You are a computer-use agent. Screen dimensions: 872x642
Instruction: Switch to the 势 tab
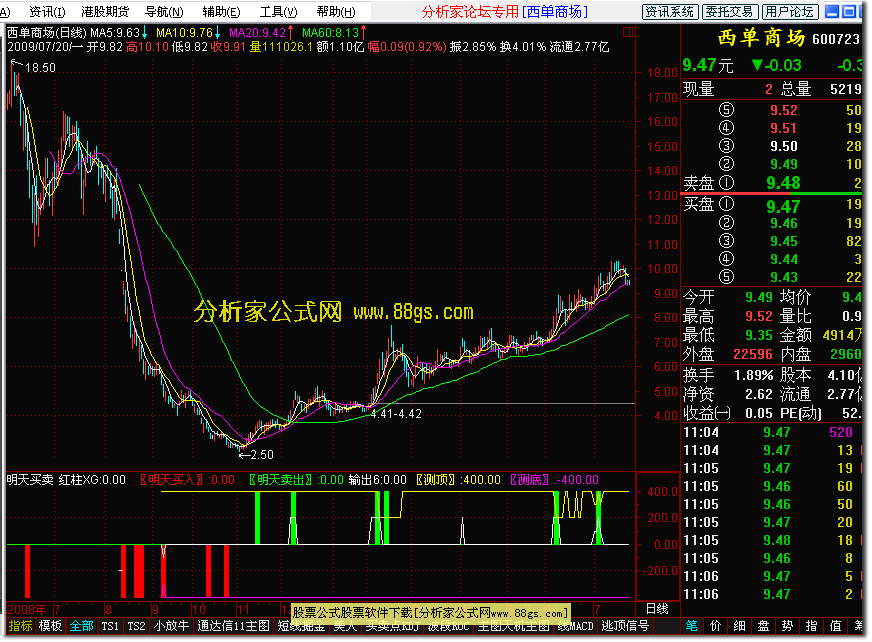click(787, 626)
